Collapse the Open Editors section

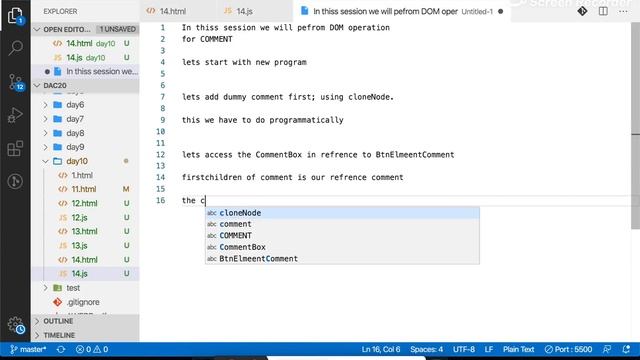point(38,29)
